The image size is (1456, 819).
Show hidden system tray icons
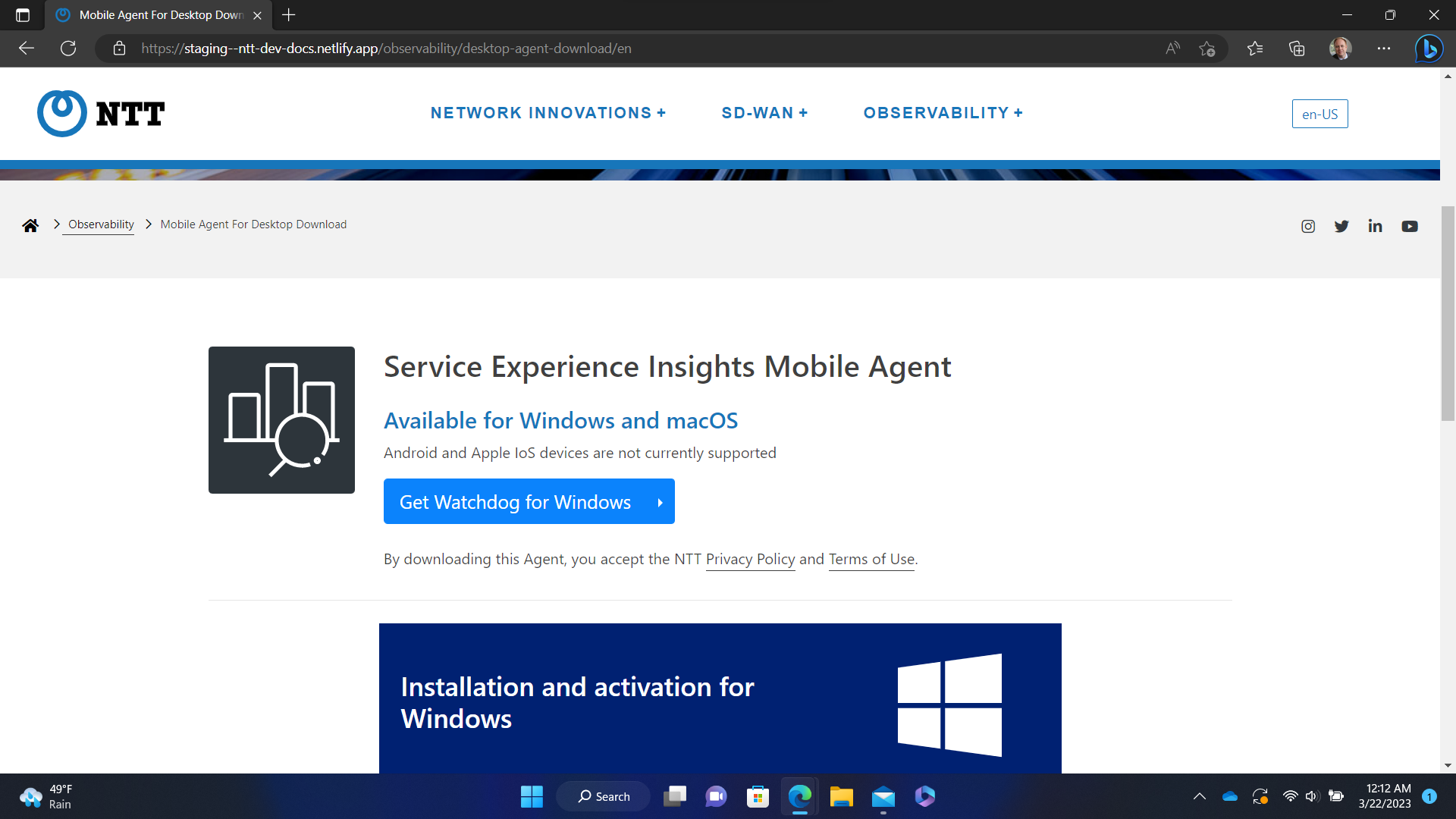click(1199, 796)
